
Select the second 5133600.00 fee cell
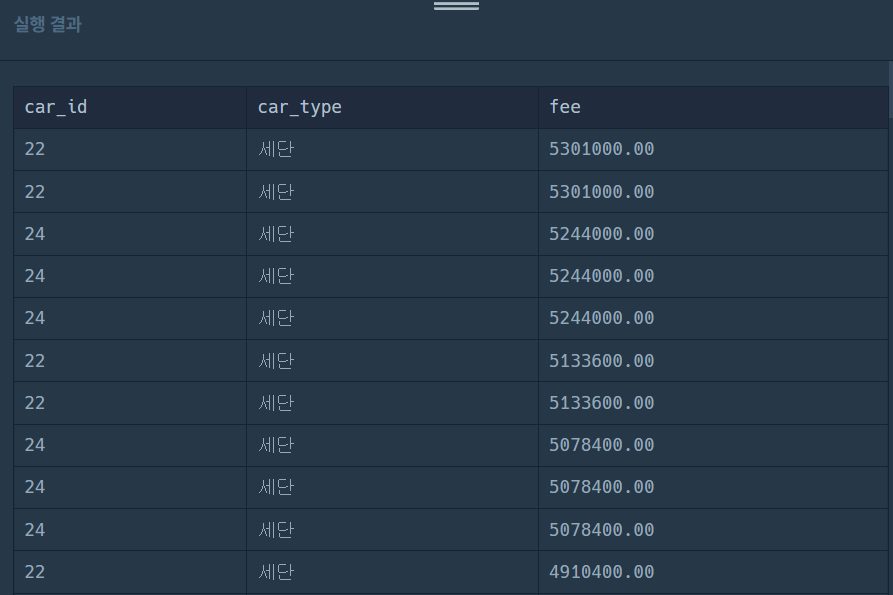pos(601,403)
